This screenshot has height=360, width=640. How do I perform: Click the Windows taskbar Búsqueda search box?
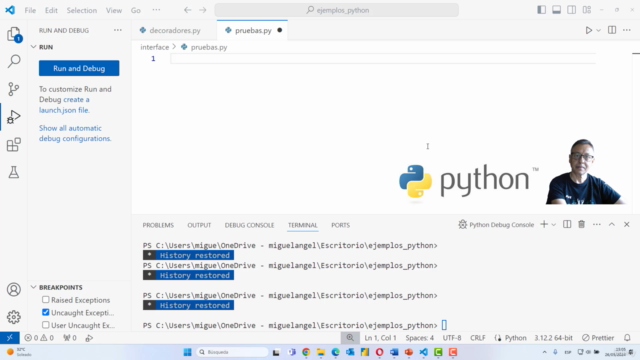tap(232, 352)
